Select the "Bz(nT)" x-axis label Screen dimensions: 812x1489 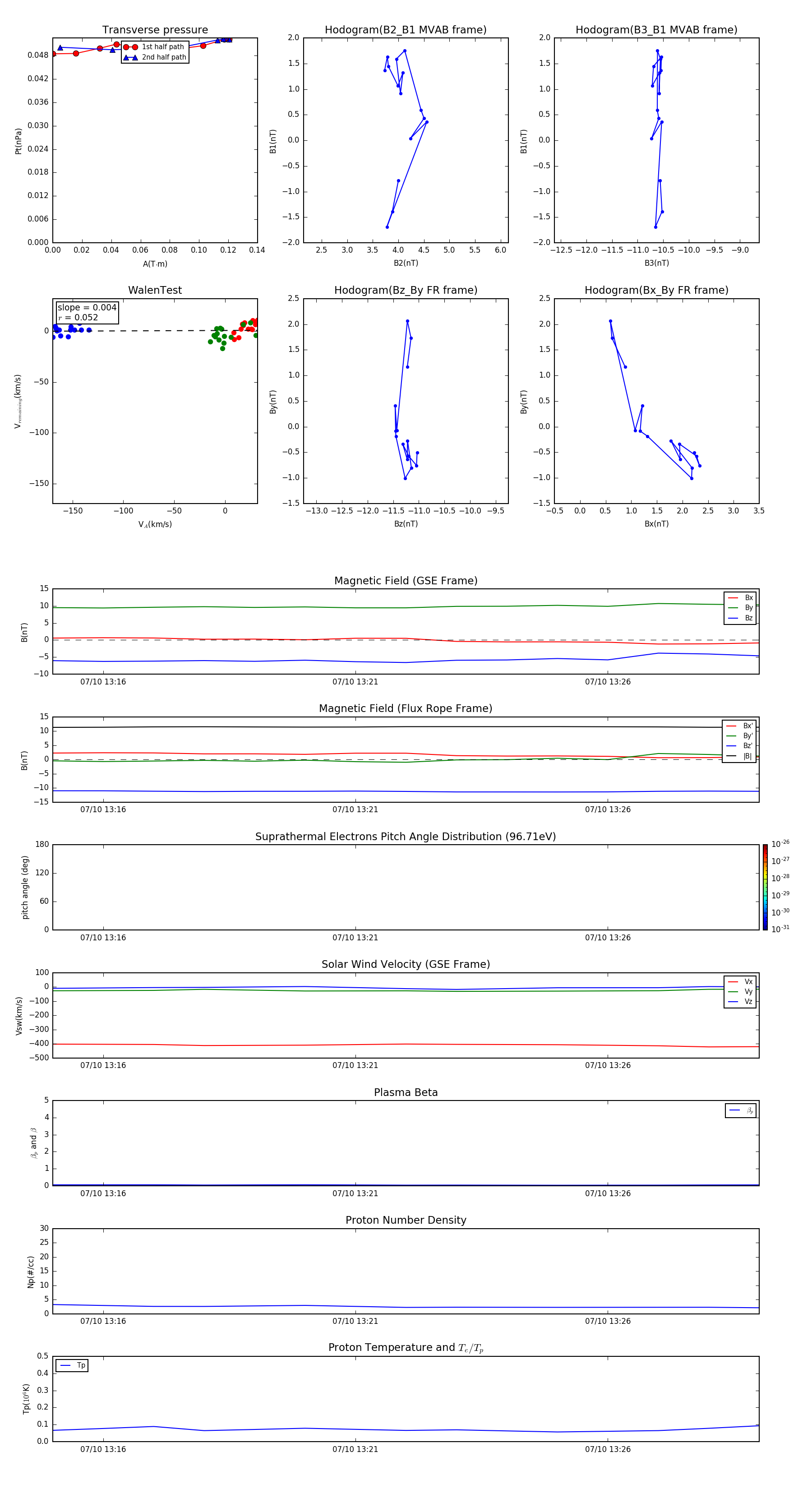point(406,524)
